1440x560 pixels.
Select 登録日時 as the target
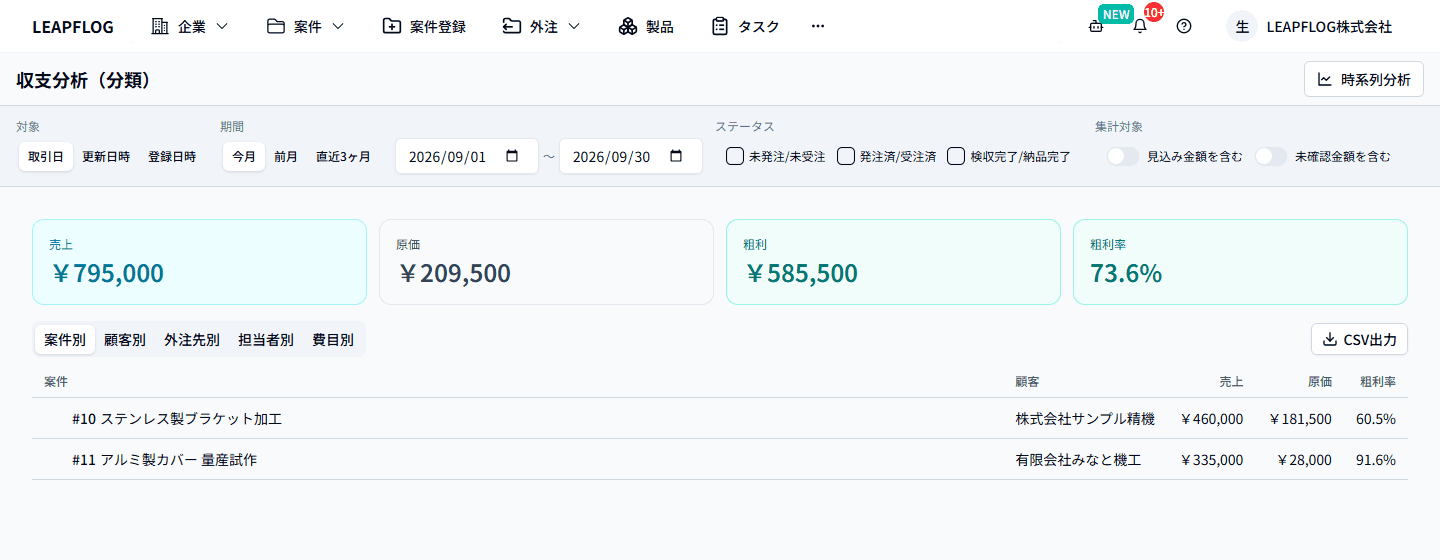click(x=172, y=156)
